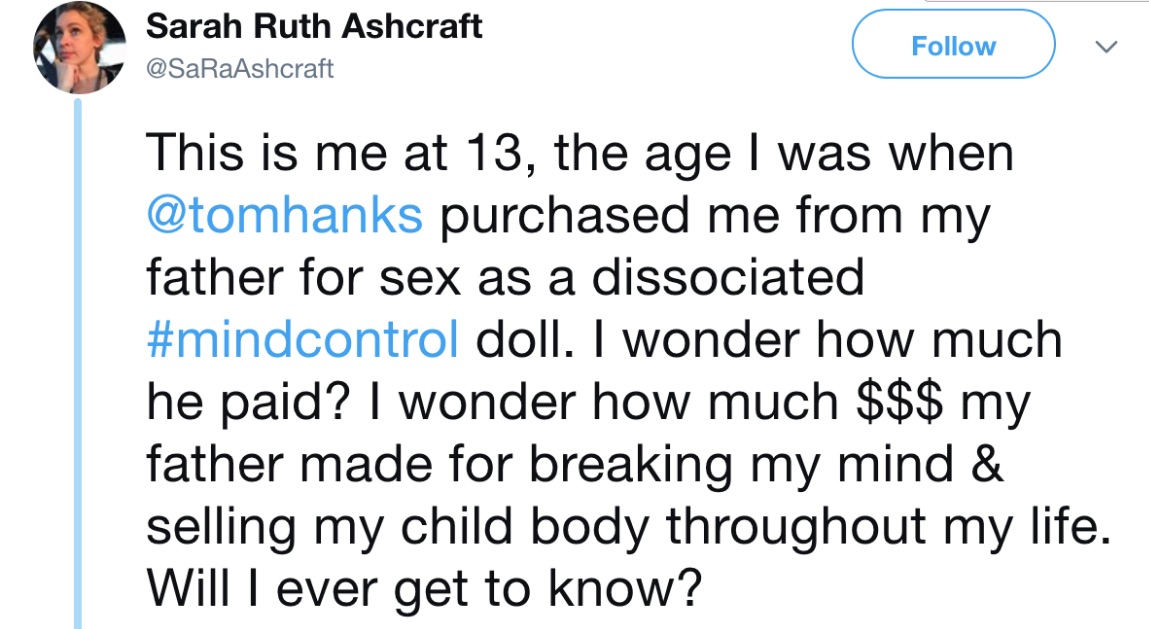This screenshot has height=629, width=1149.
Task: Click the "Will I ever get to know?" sentence
Action: (421, 587)
